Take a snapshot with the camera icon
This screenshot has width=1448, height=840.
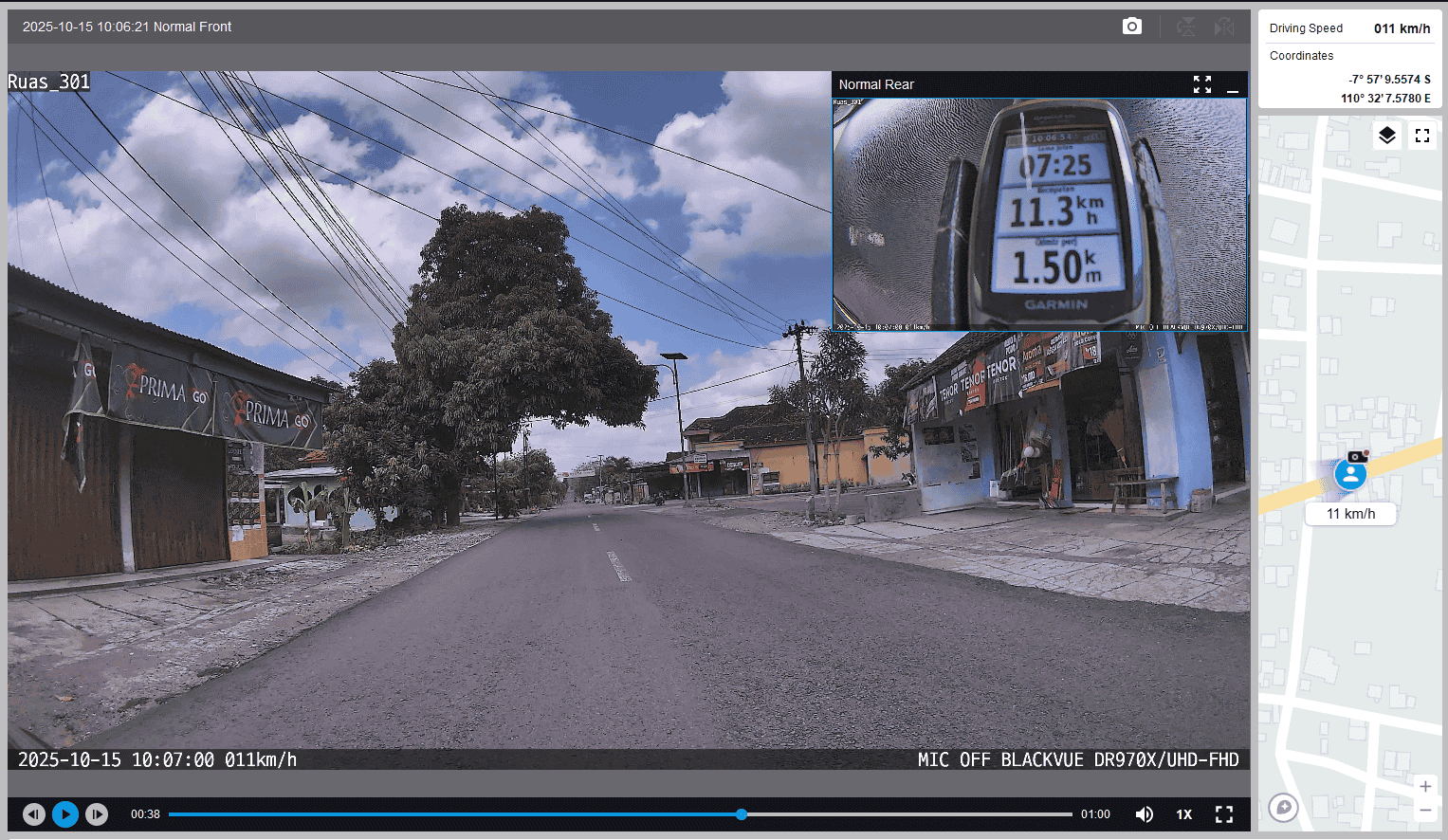point(1131,27)
